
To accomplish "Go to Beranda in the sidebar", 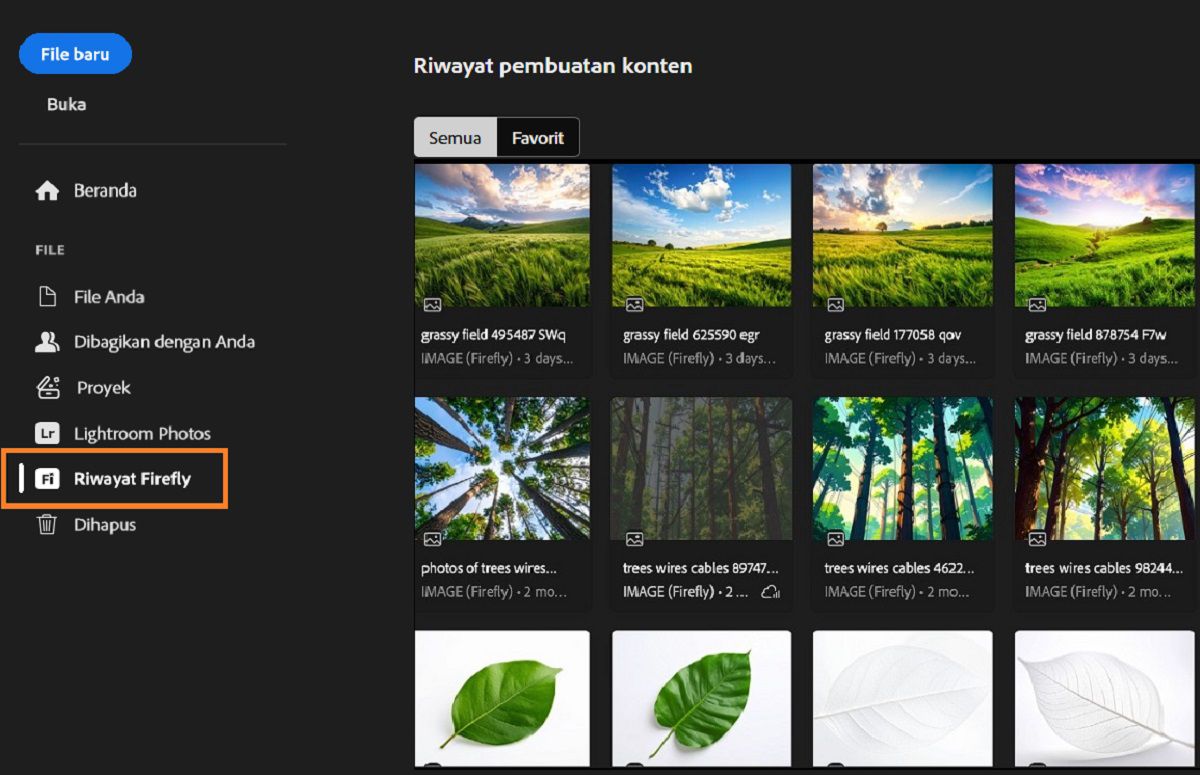I will (x=105, y=191).
